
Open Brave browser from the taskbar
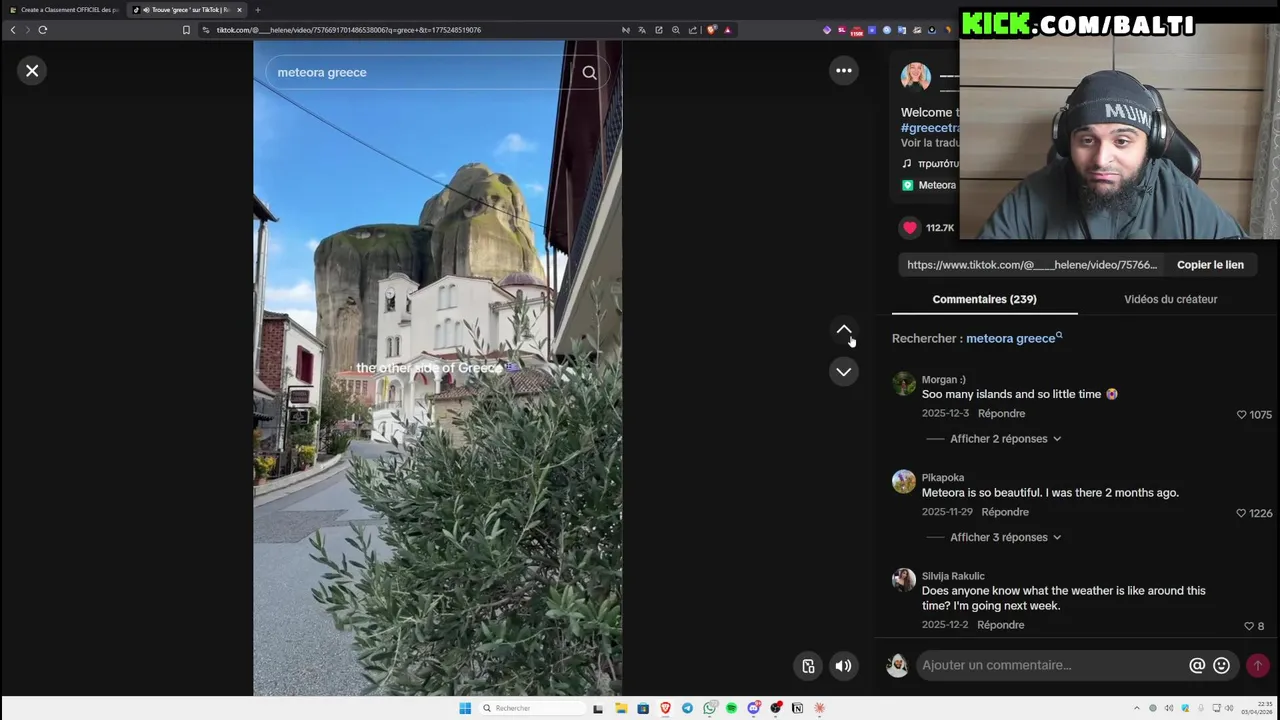tap(665, 708)
